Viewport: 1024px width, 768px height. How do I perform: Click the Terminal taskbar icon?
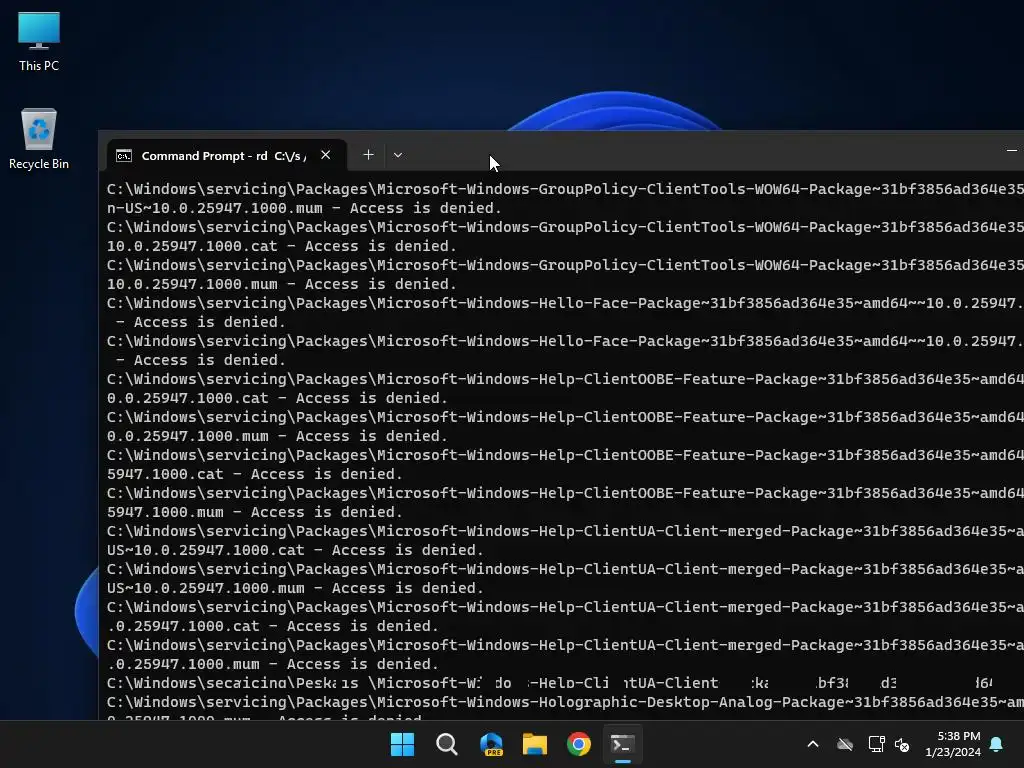coord(622,744)
